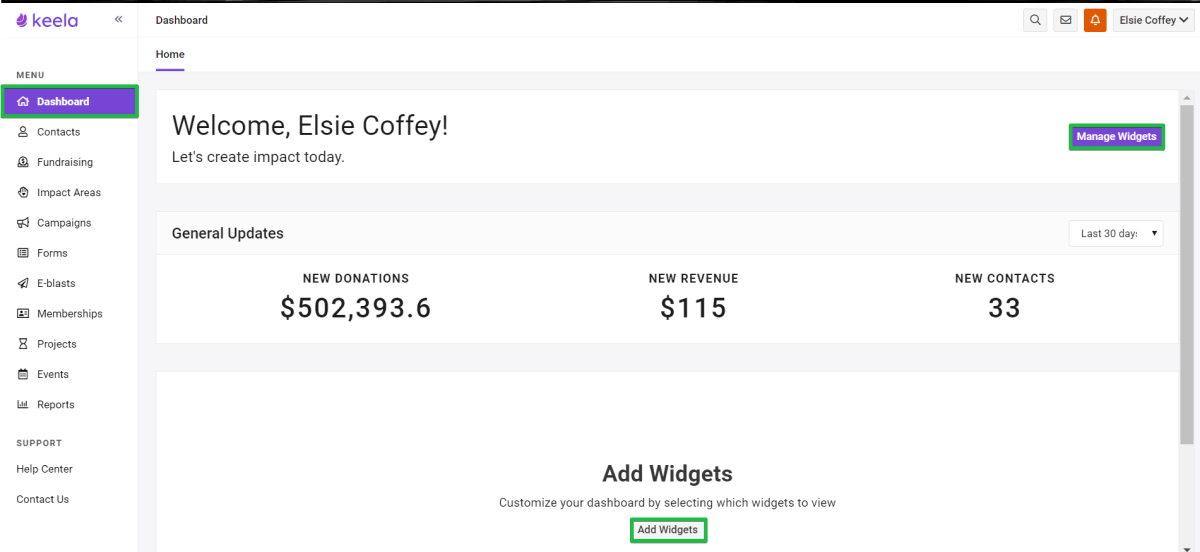Viewport: 1200px width, 552px height.
Task: Open the Contact Us link
Action: pos(42,499)
